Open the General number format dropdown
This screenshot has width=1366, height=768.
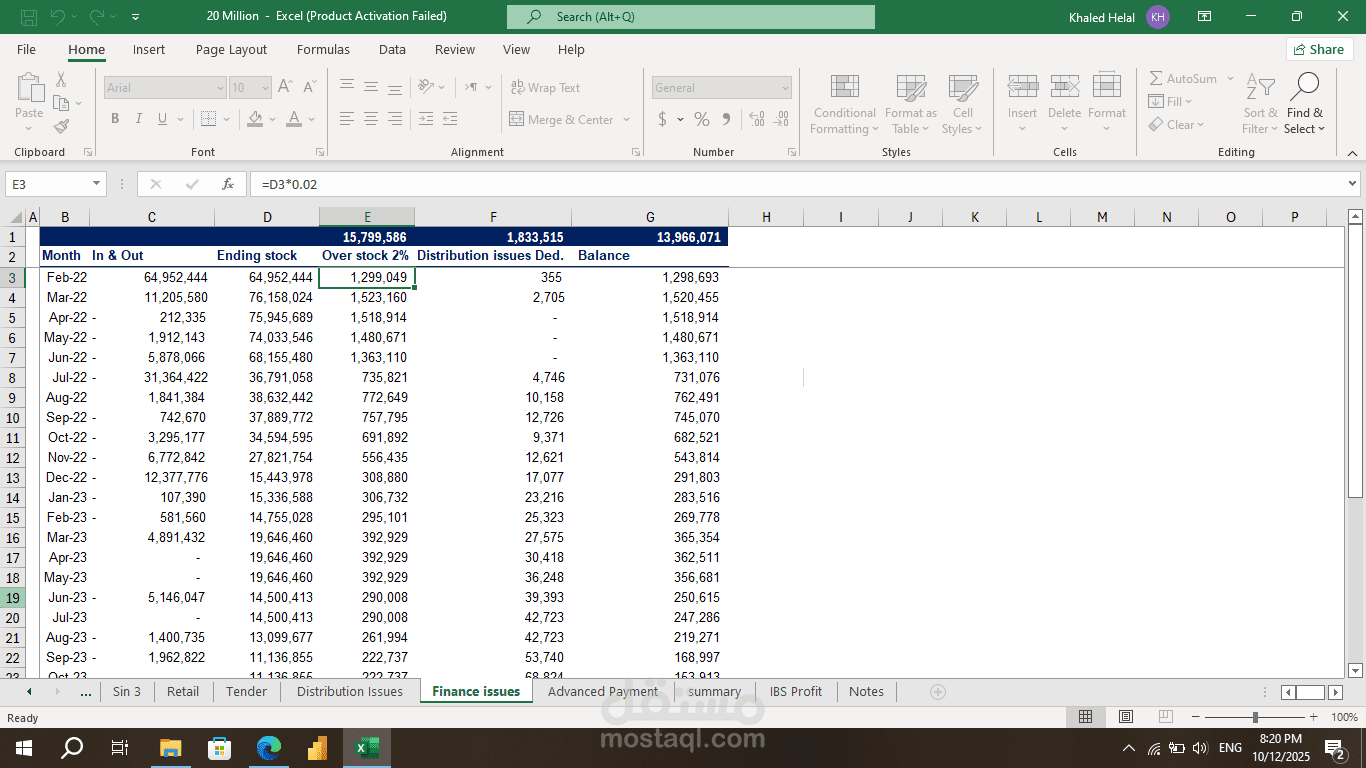click(786, 88)
